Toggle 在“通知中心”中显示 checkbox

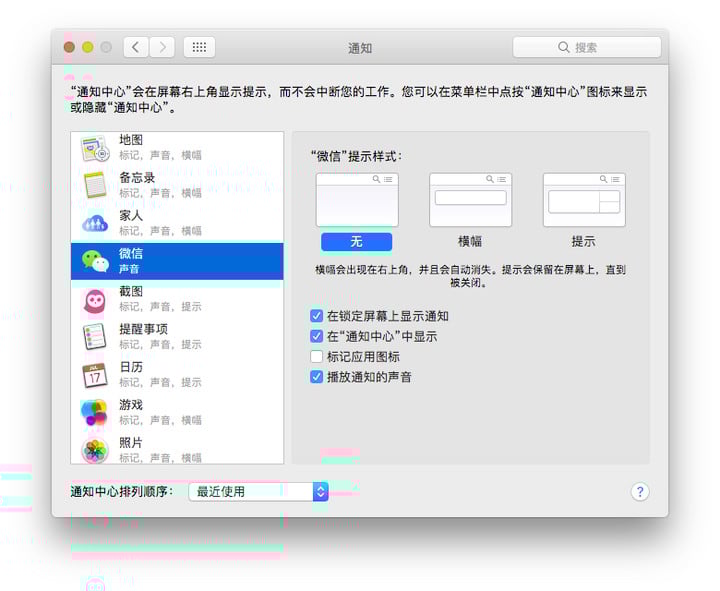(316, 336)
